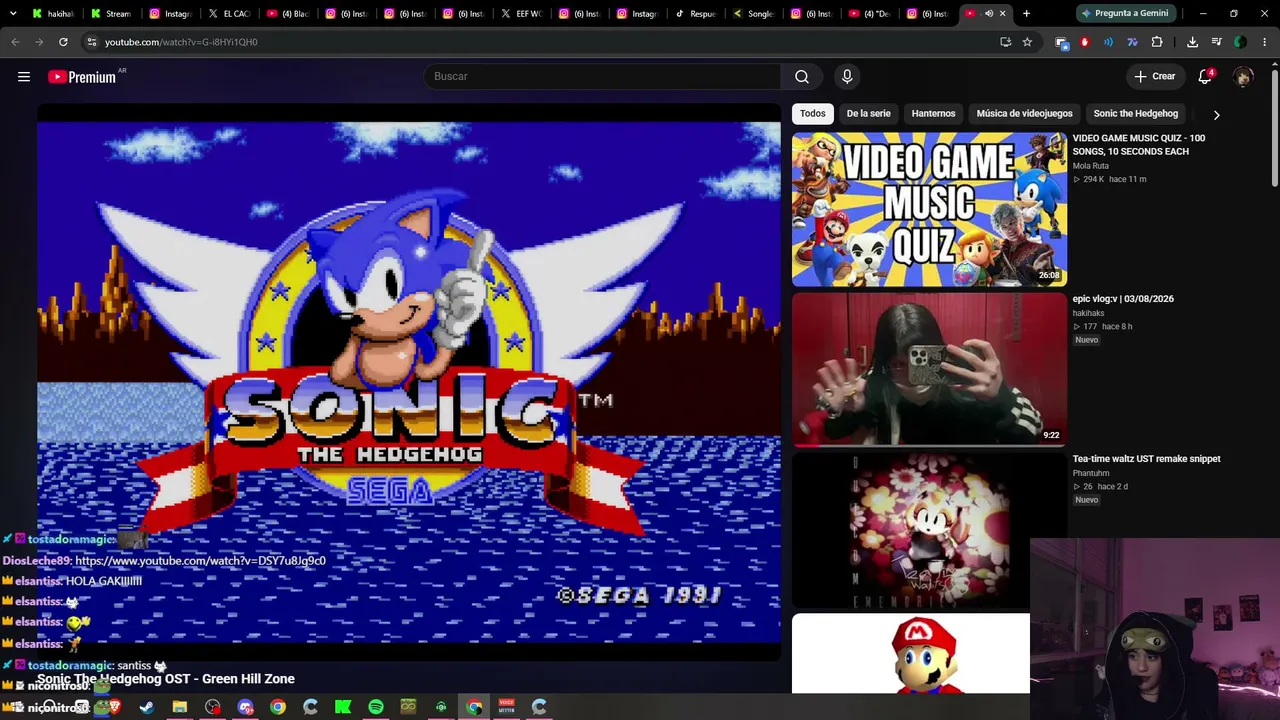
Task: View site information for youtube.com
Action: pos(91,42)
